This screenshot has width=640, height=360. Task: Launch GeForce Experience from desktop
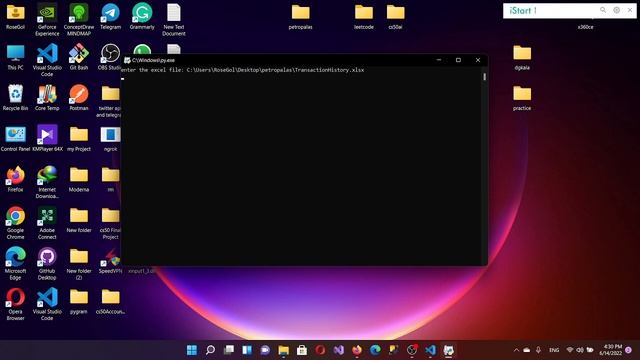(x=47, y=20)
